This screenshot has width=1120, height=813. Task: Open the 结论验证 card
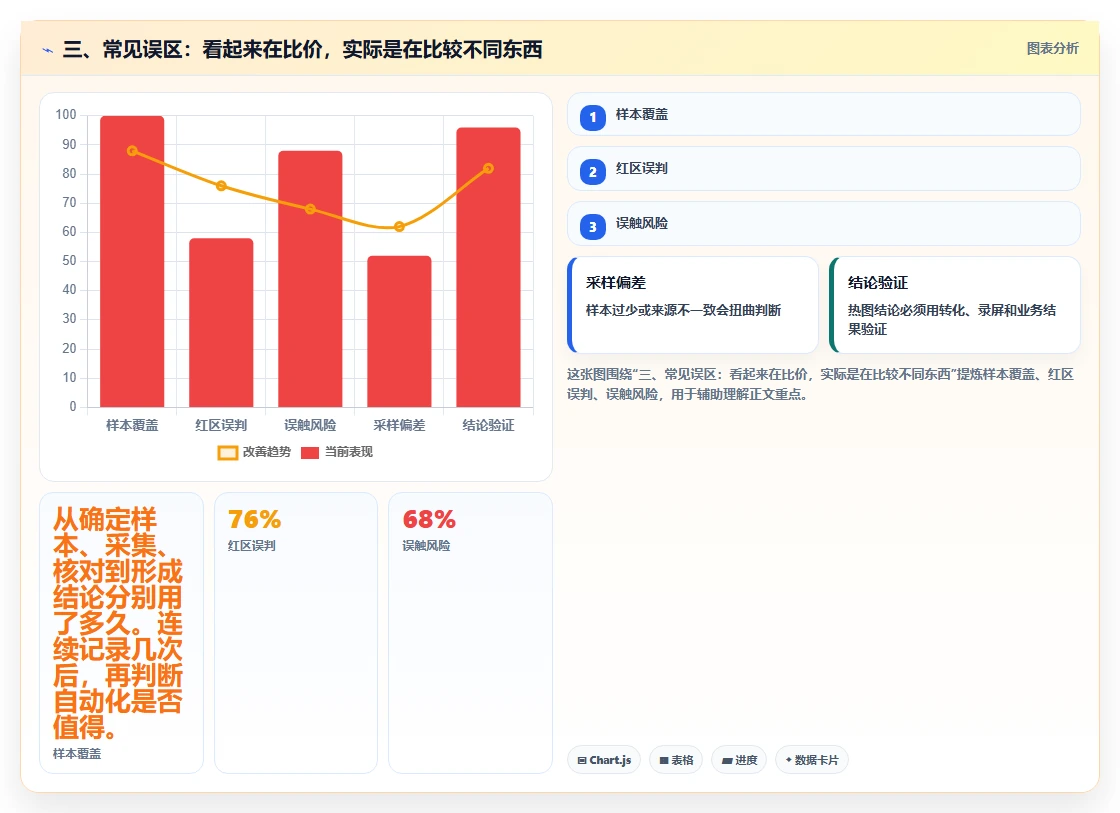point(955,305)
